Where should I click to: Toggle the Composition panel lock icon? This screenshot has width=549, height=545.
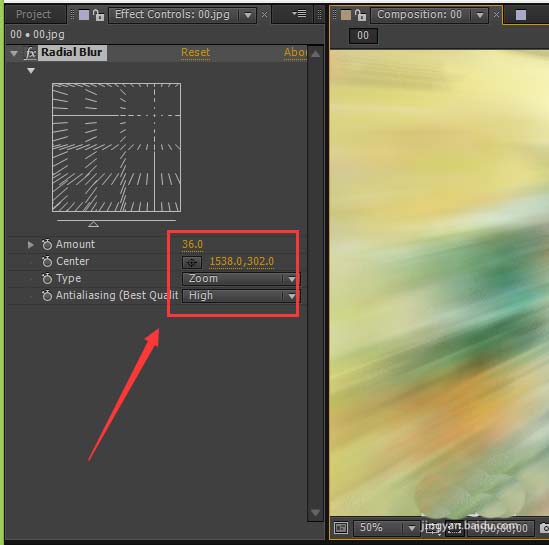pyautogui.click(x=360, y=15)
